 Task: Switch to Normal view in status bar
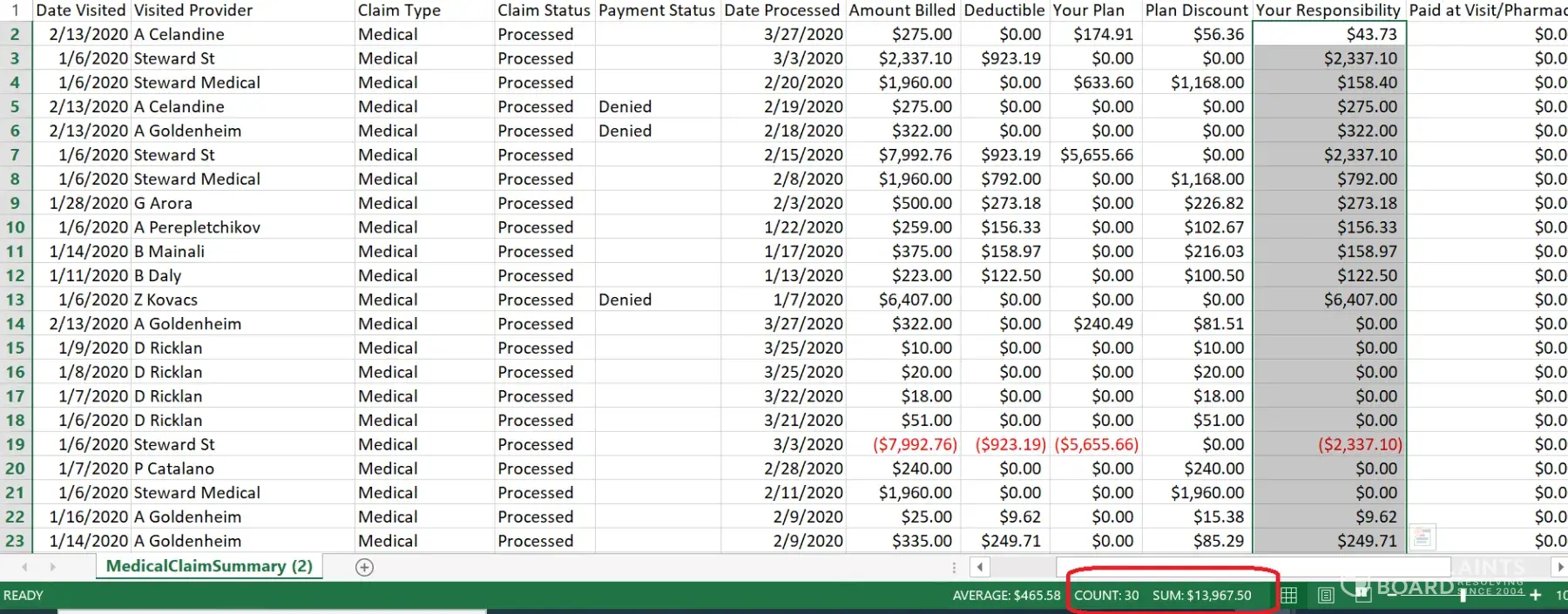click(x=1289, y=596)
